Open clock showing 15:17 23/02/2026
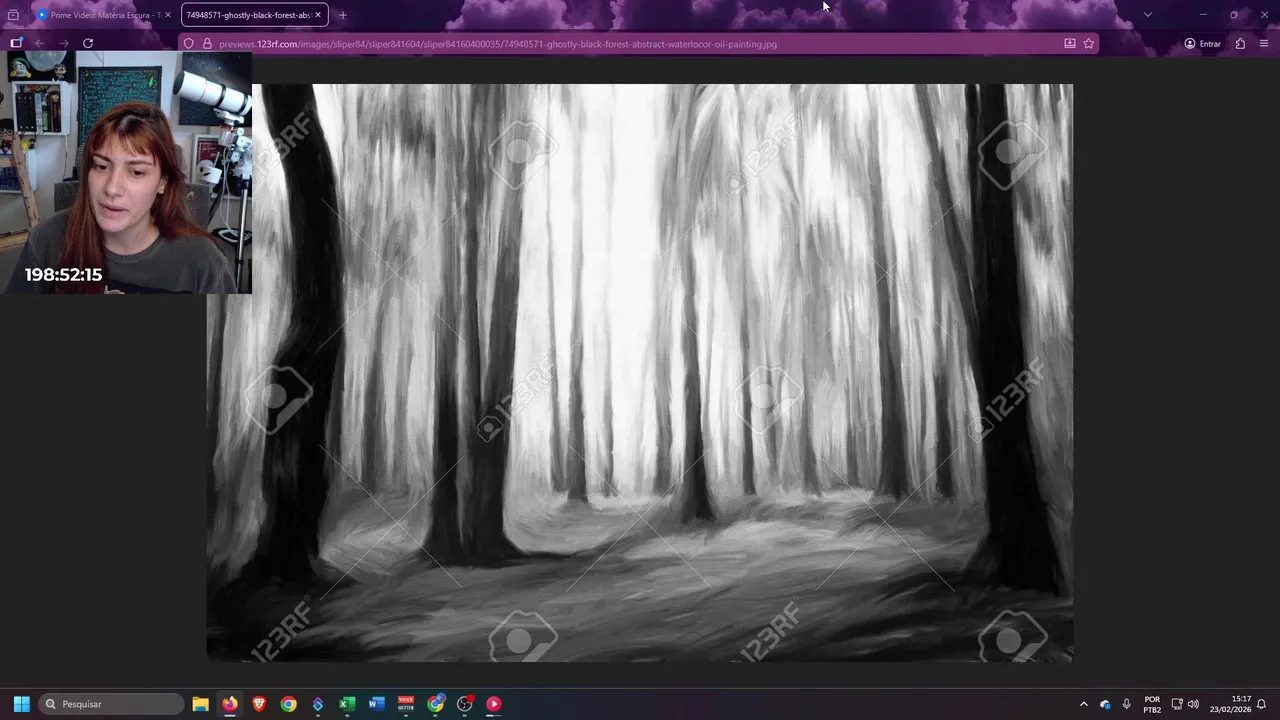 click(1230, 704)
